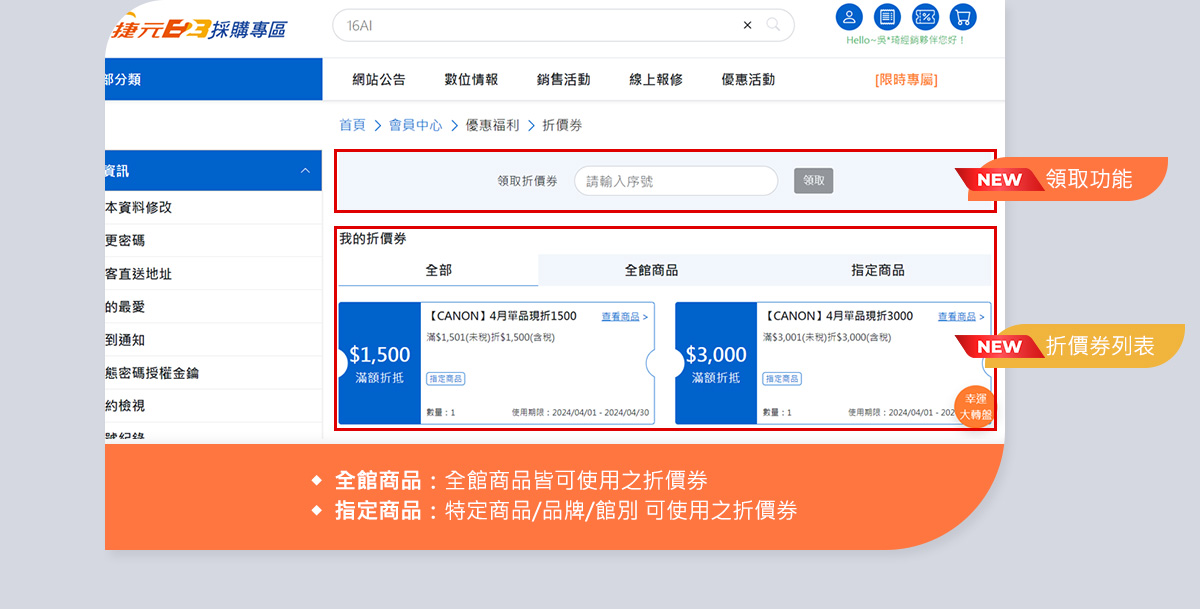Open the shopping cart icon
The height and width of the screenshot is (609, 1200).
[963, 17]
